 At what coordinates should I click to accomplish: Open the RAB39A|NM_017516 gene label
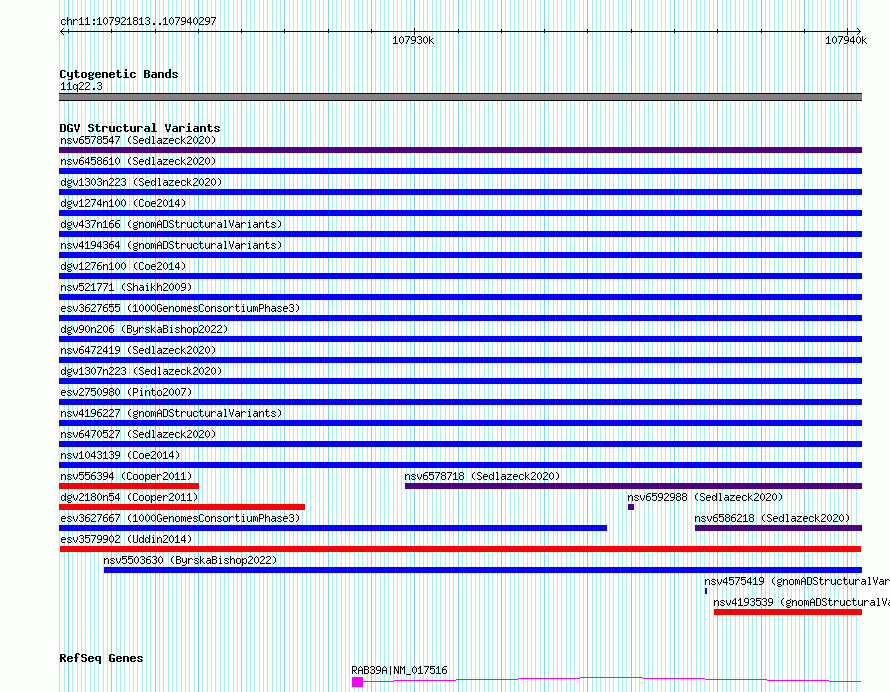click(x=399, y=670)
